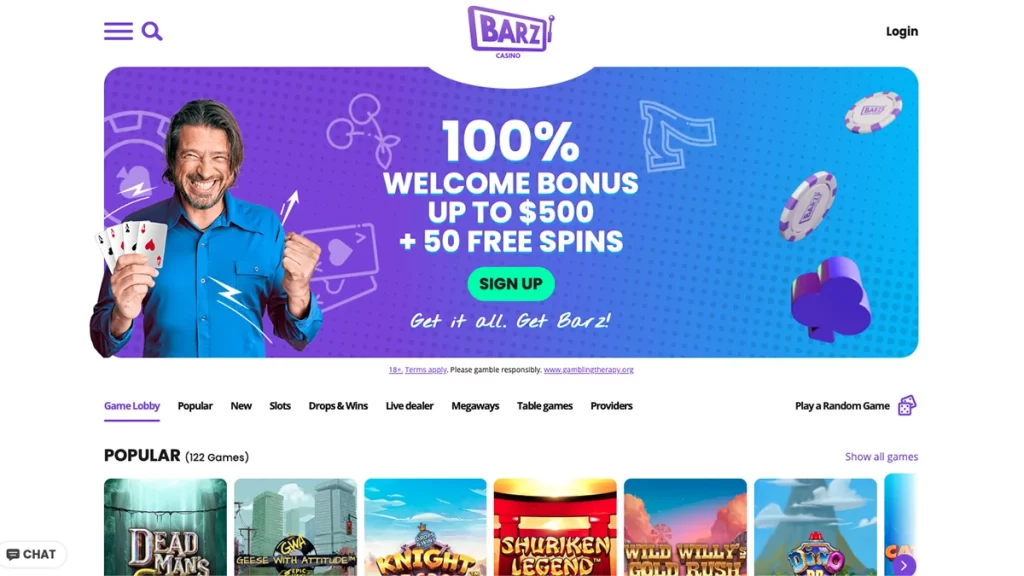Go to the Slots tab
The height and width of the screenshot is (576, 1024).
(280, 406)
